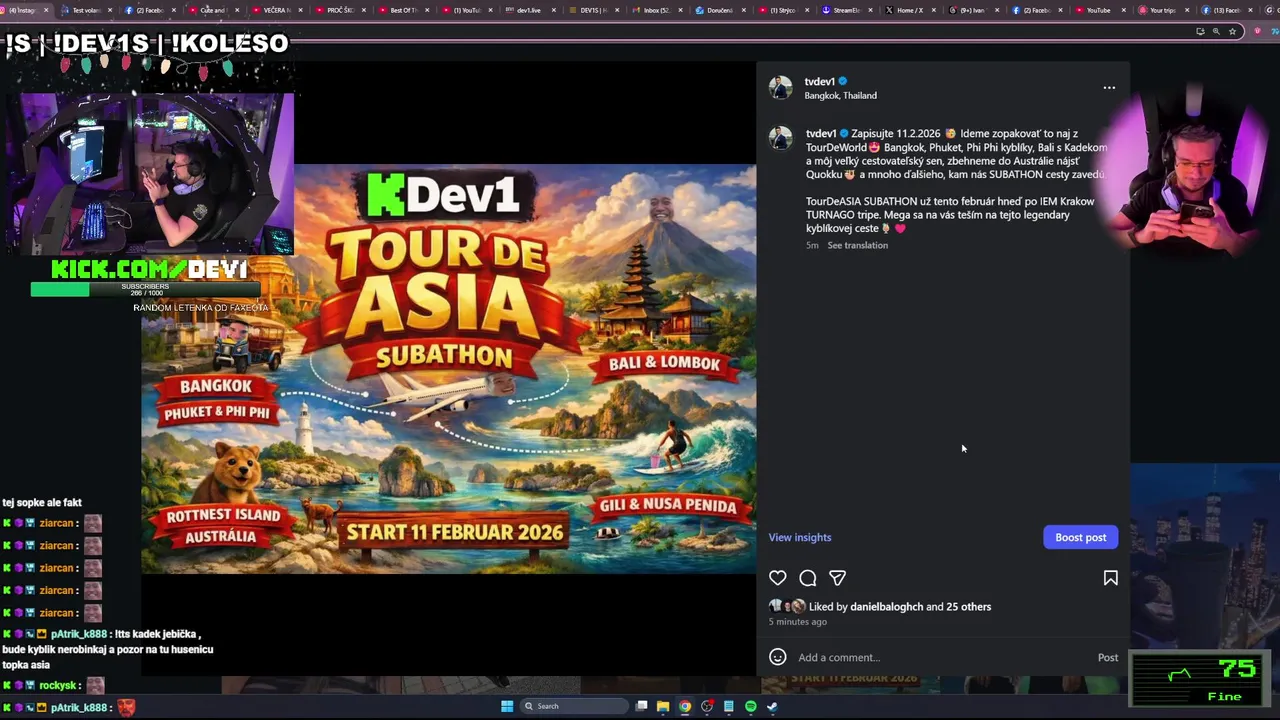Click the pink shield extension icon

(x=1257, y=31)
